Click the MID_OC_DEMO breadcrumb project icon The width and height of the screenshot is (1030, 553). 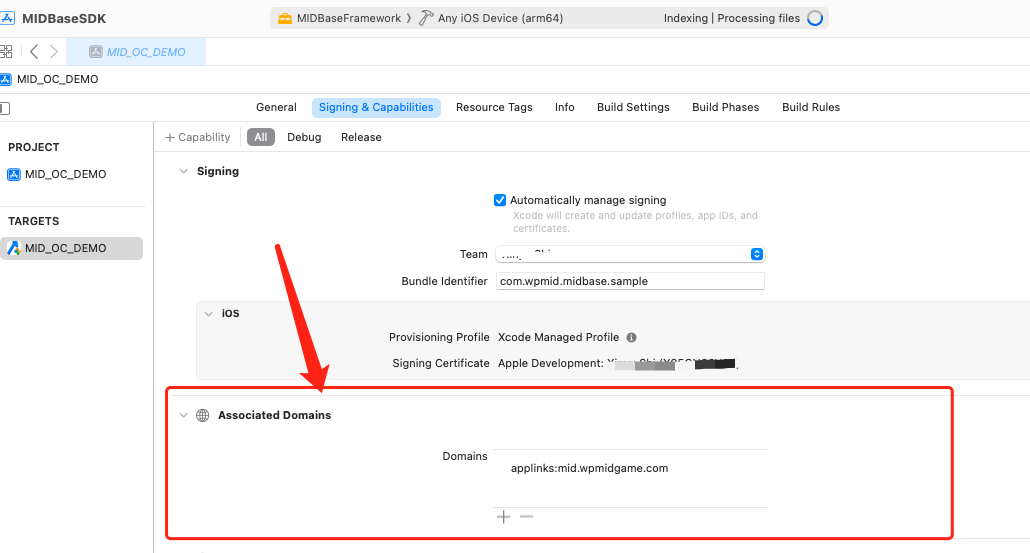pos(5,79)
